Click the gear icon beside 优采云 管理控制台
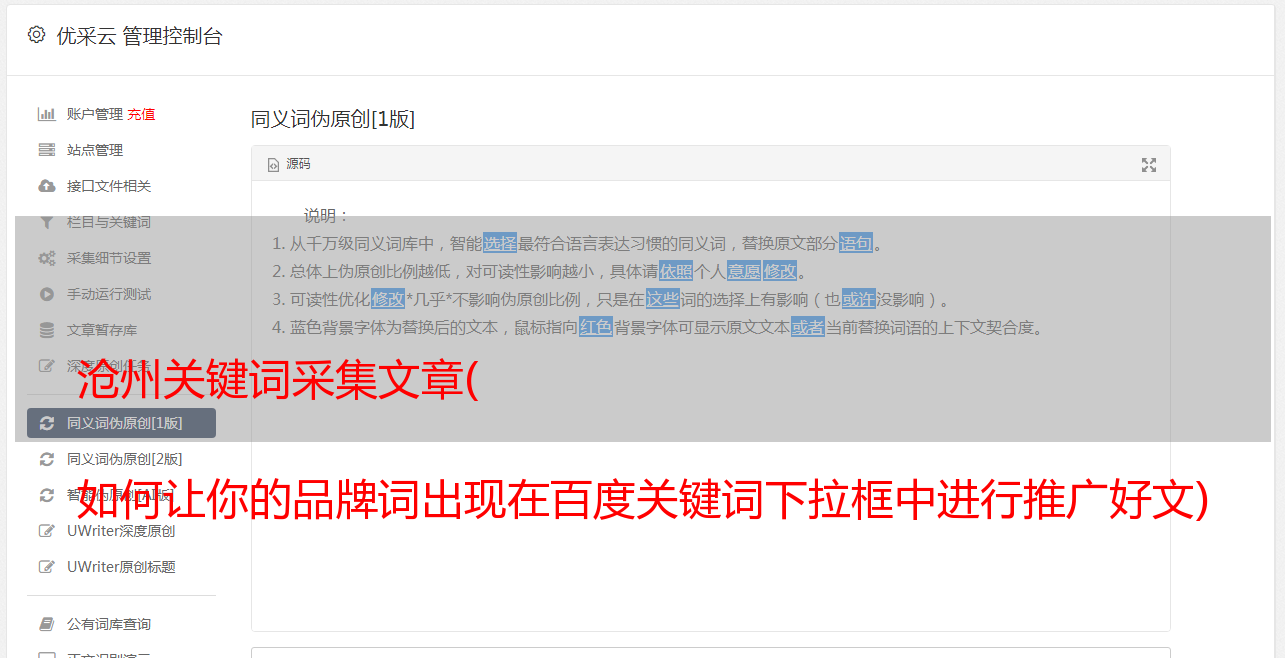The width and height of the screenshot is (1285, 658). point(36,35)
